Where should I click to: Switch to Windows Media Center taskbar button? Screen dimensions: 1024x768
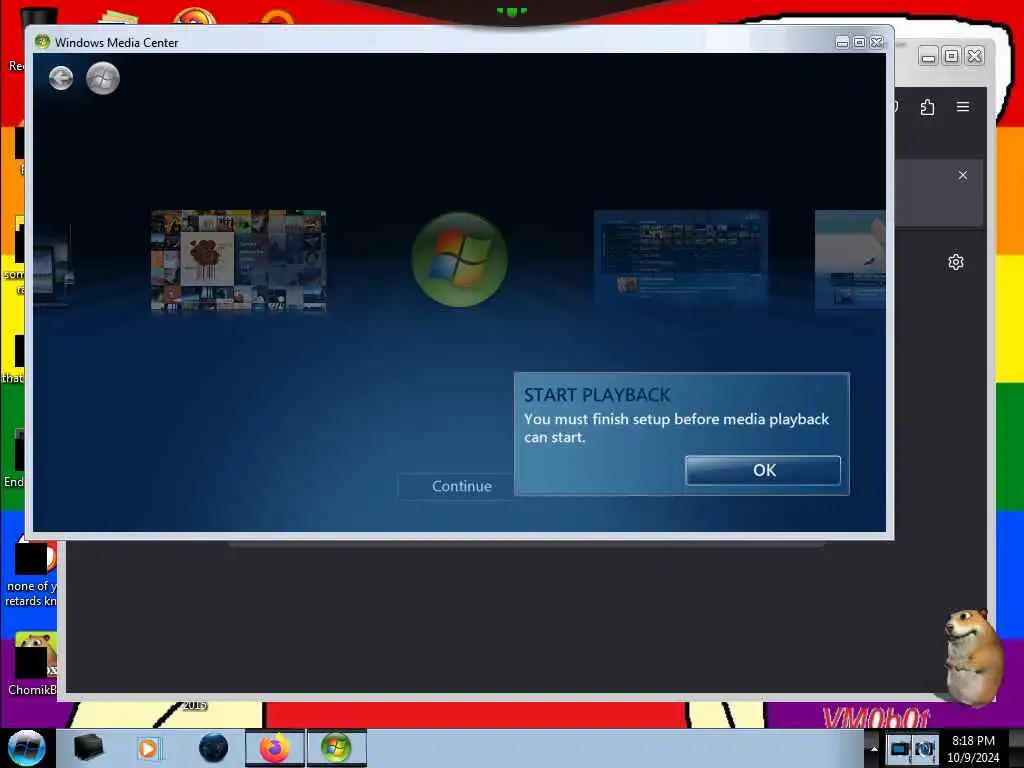click(336, 748)
